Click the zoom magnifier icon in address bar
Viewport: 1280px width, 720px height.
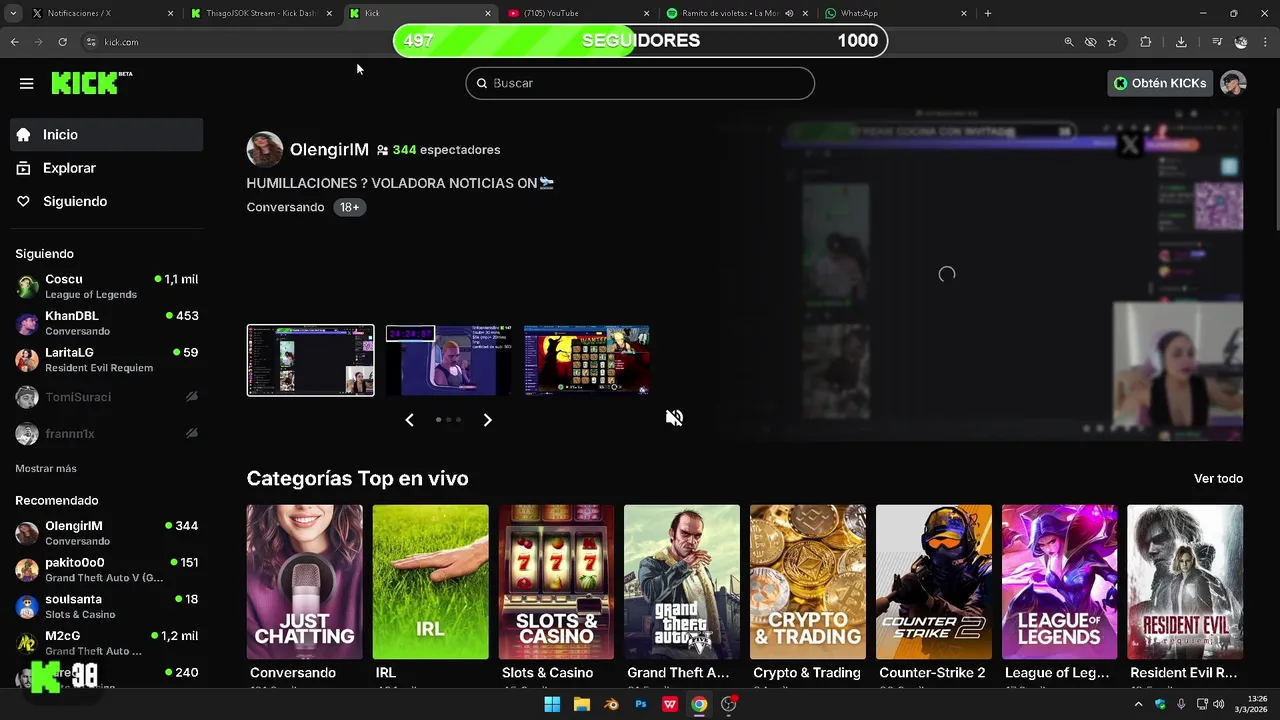coord(1069,42)
